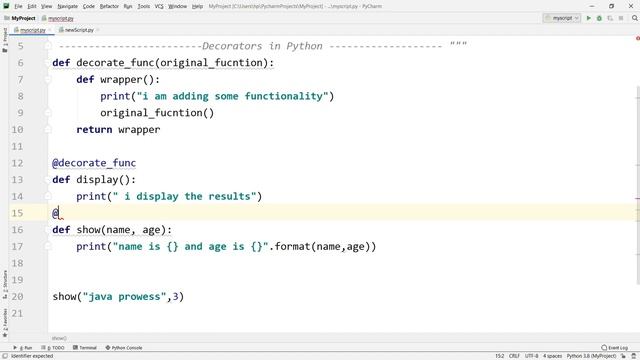Toggle fold marker at line 10
Screen dimensions: 640x360
click(x=48, y=129)
